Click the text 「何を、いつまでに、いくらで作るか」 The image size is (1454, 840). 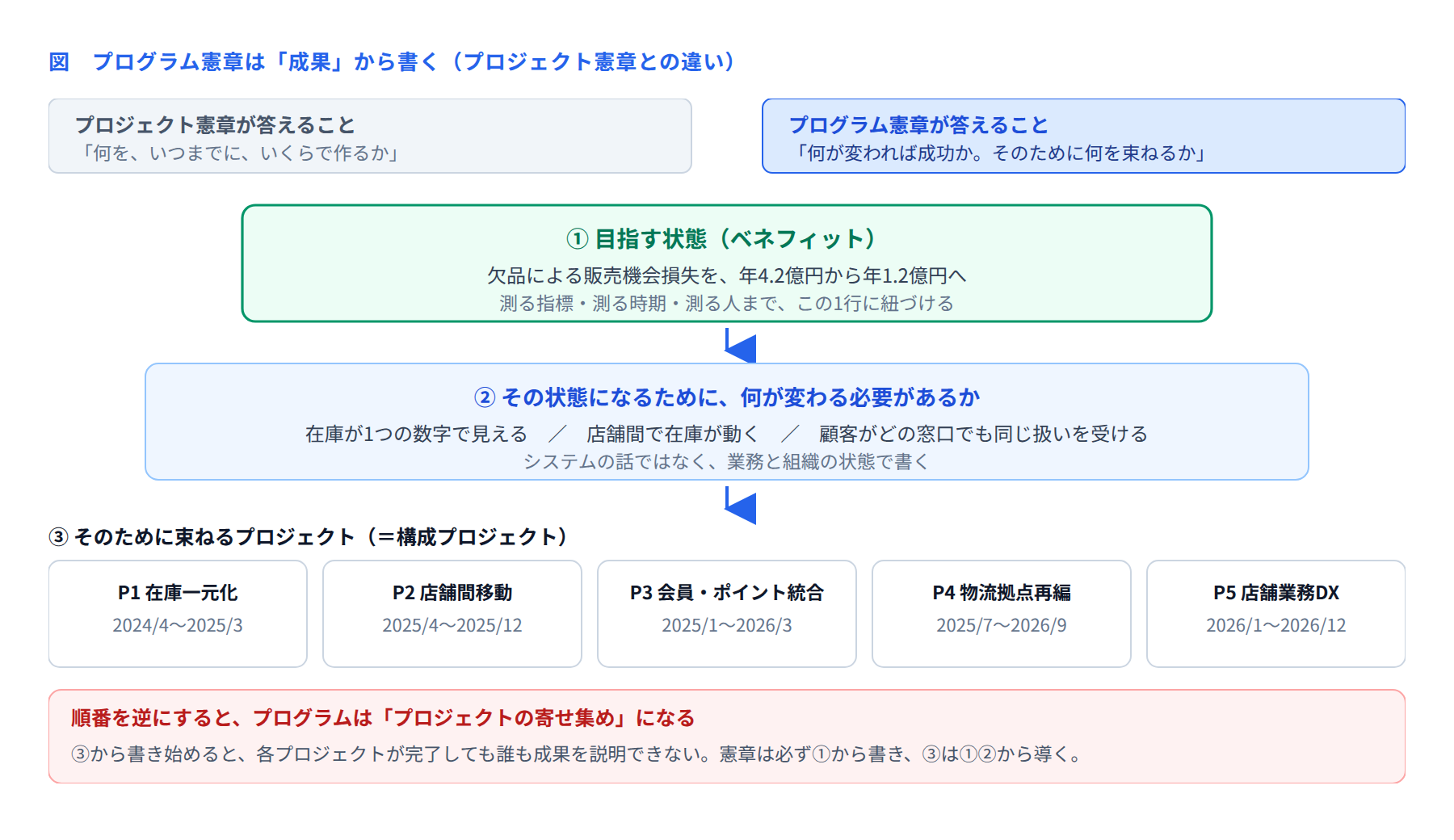(241, 153)
